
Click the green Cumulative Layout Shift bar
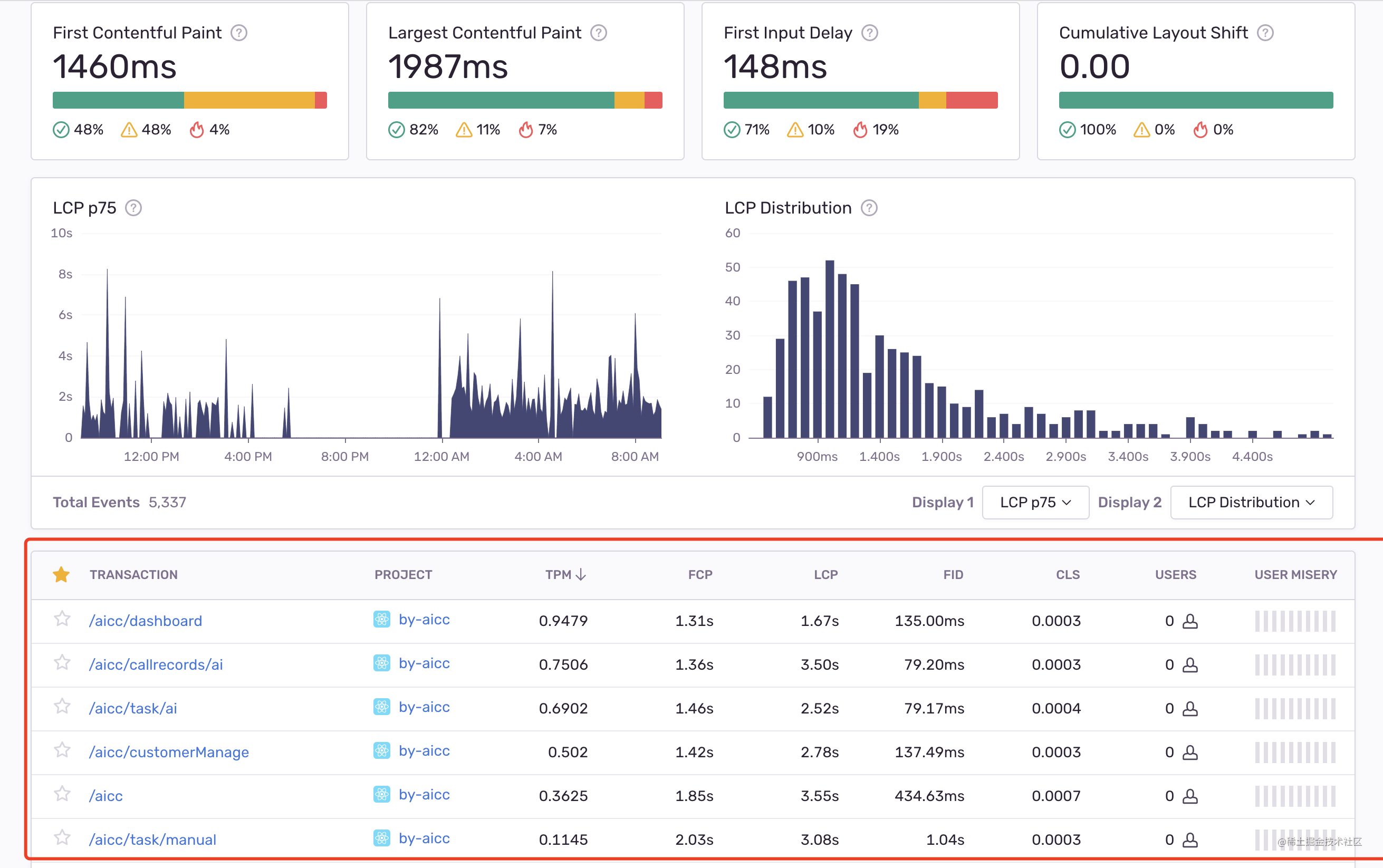(1196, 100)
